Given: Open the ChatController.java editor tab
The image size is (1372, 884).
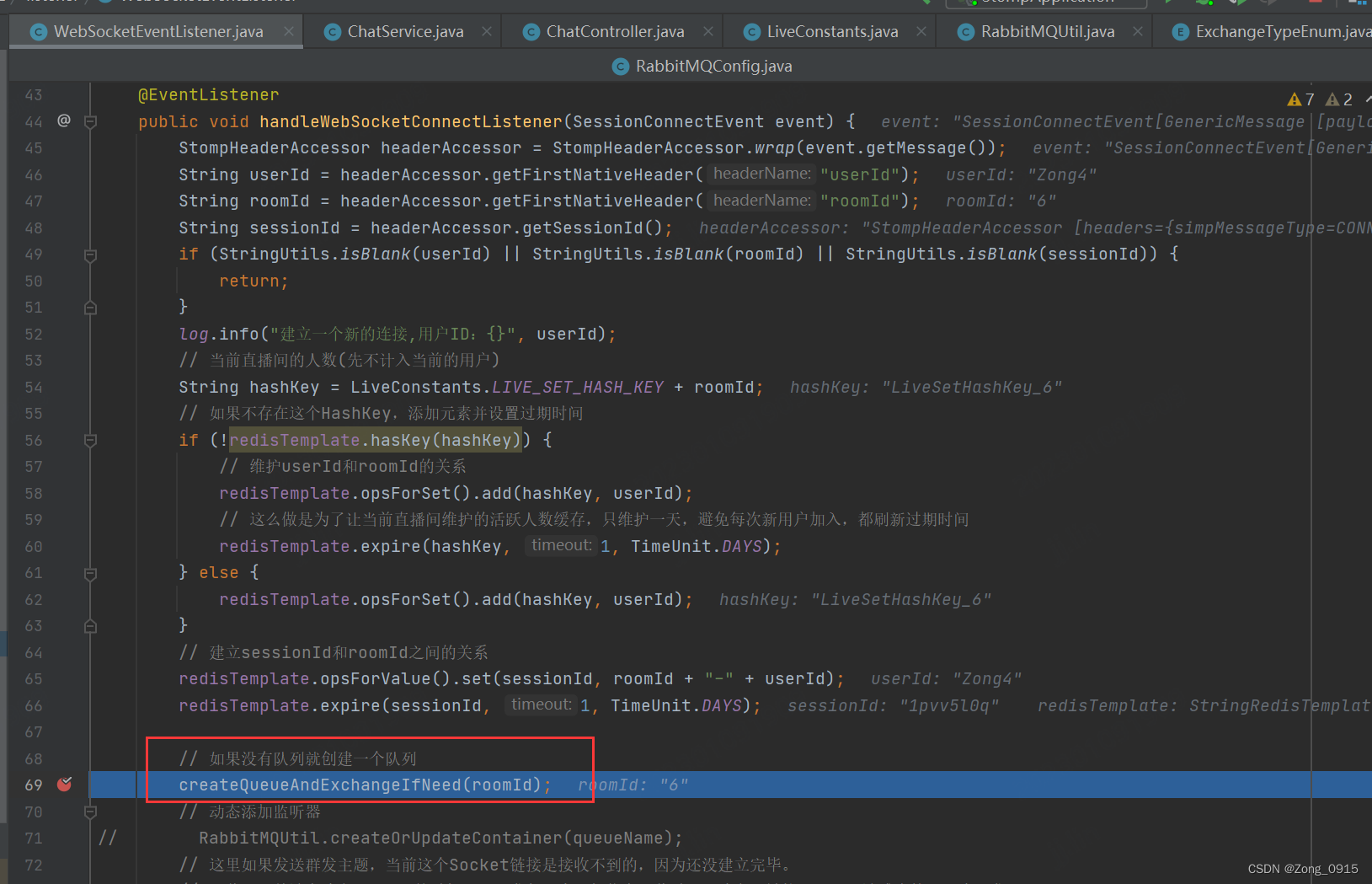Looking at the screenshot, I should [614, 32].
